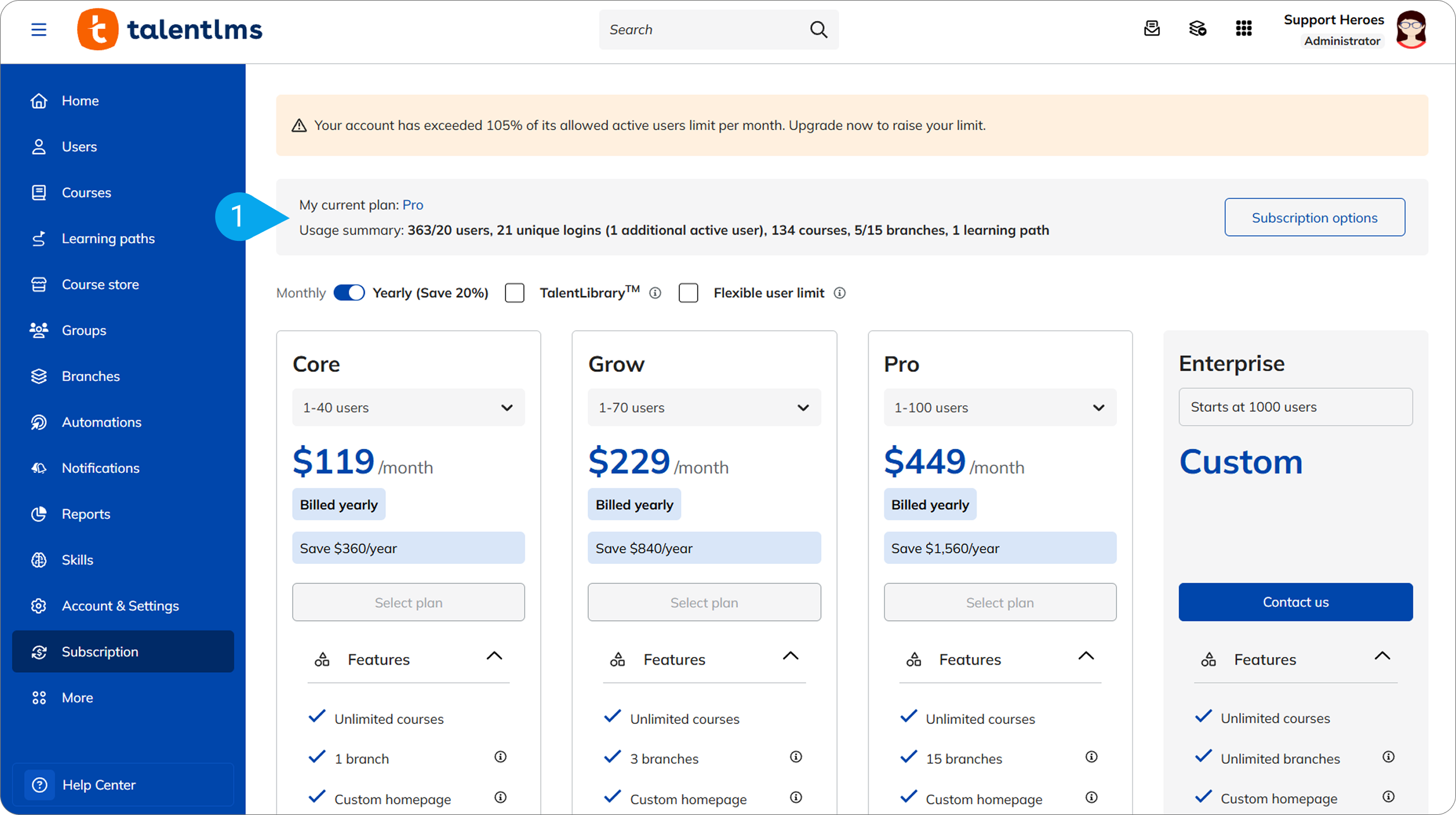Click the Save $360/year label
This screenshot has width=1456, height=815.
pos(408,548)
